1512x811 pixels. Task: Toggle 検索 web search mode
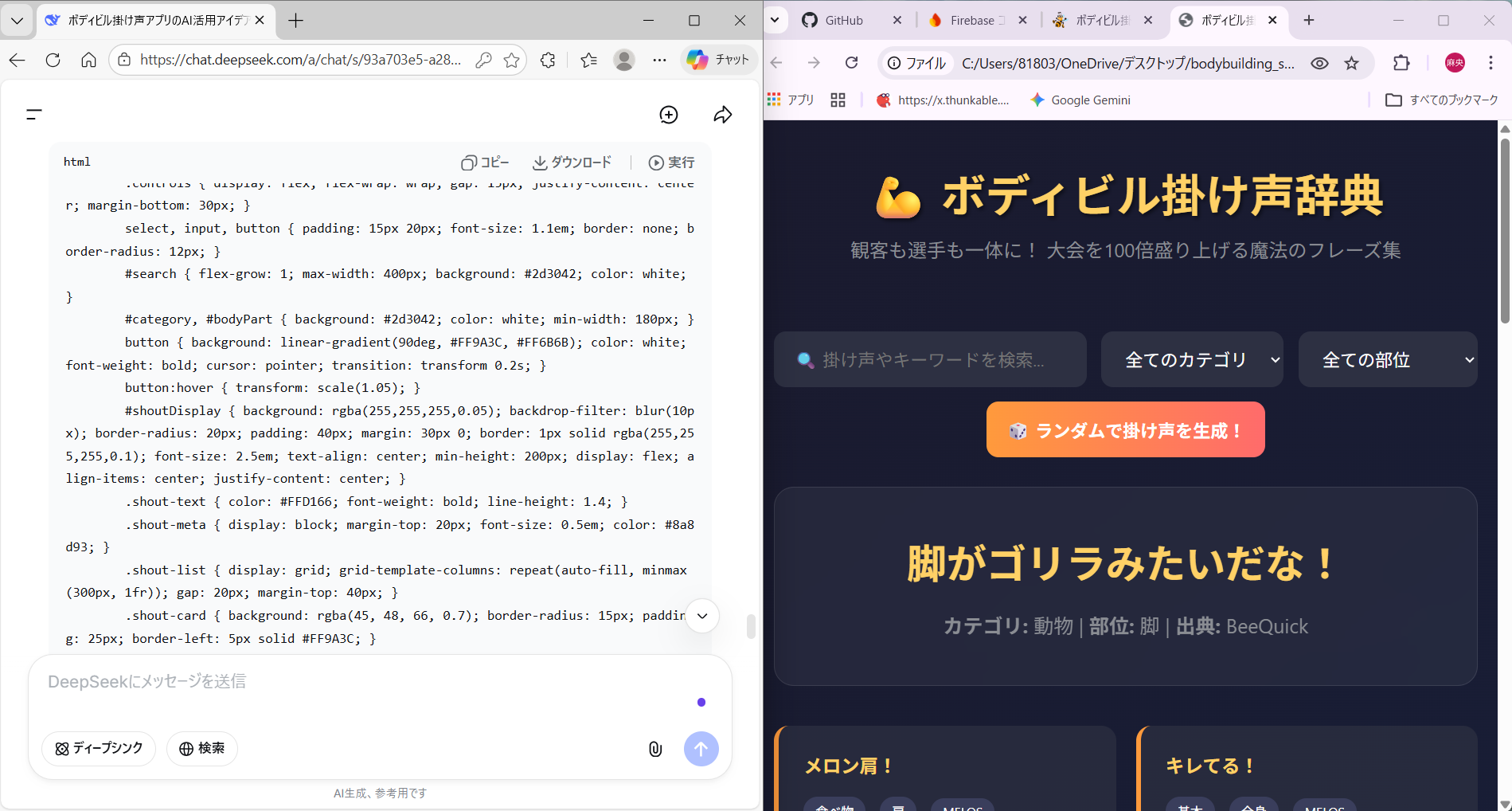tap(202, 749)
